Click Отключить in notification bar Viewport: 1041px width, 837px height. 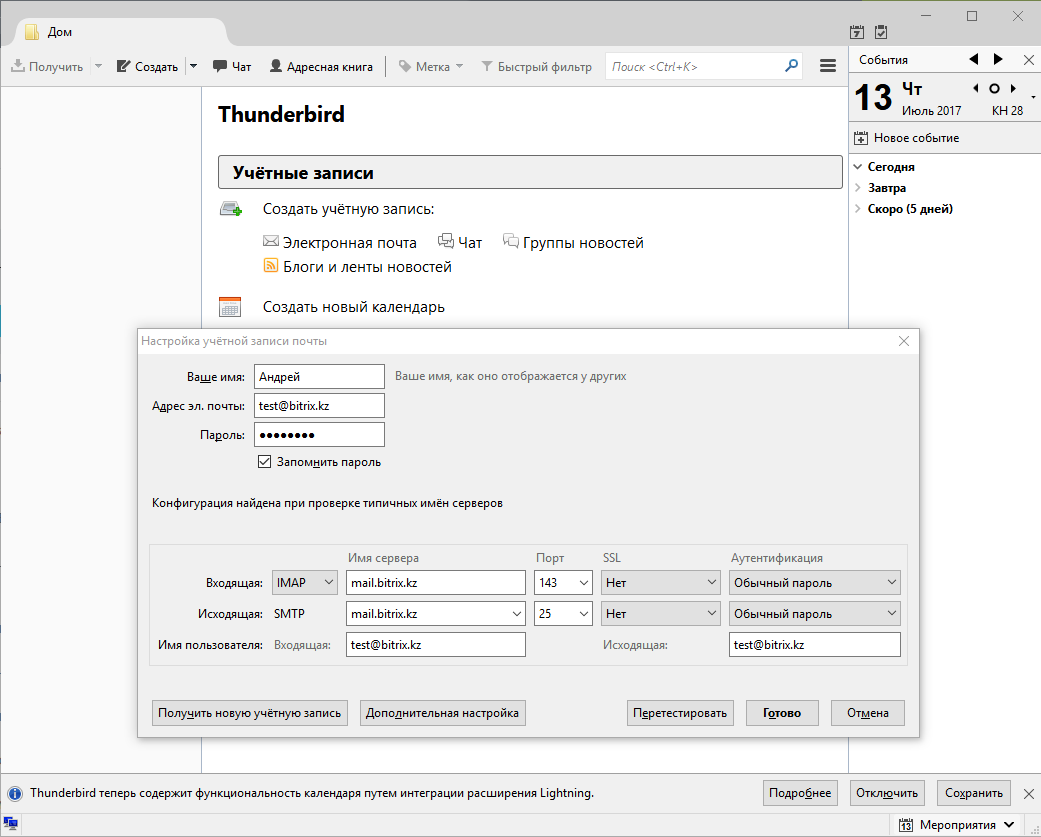(887, 793)
